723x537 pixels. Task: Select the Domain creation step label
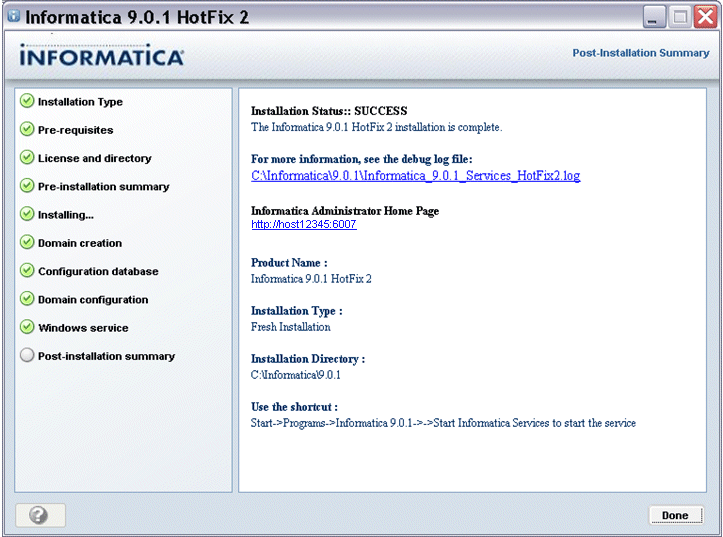pos(80,243)
